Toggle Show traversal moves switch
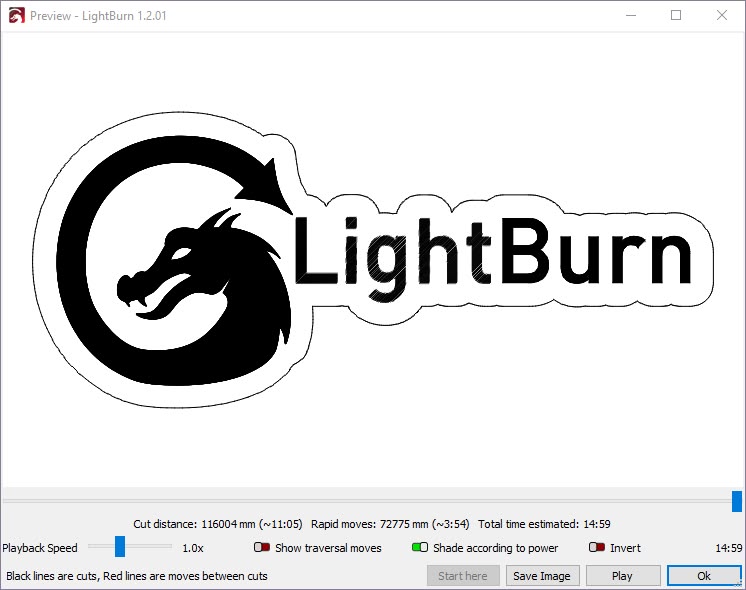The width and height of the screenshot is (746, 590). pos(262,547)
